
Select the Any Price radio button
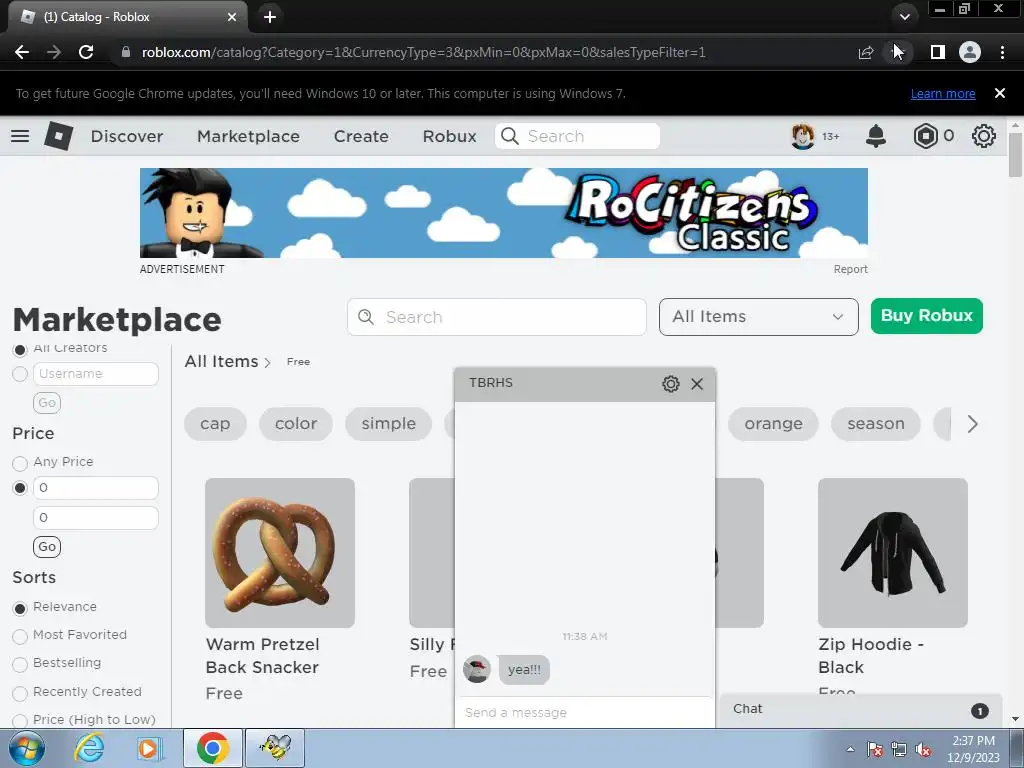click(20, 463)
